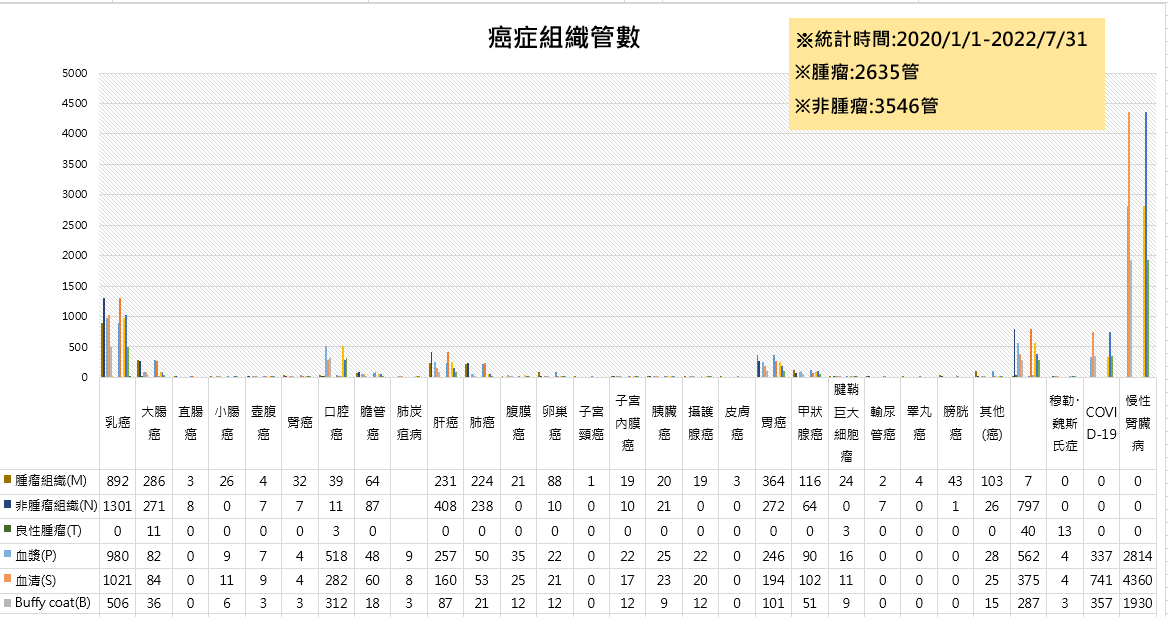Select the 肺癌 category label
The height and width of the screenshot is (617, 1168).
point(482,423)
